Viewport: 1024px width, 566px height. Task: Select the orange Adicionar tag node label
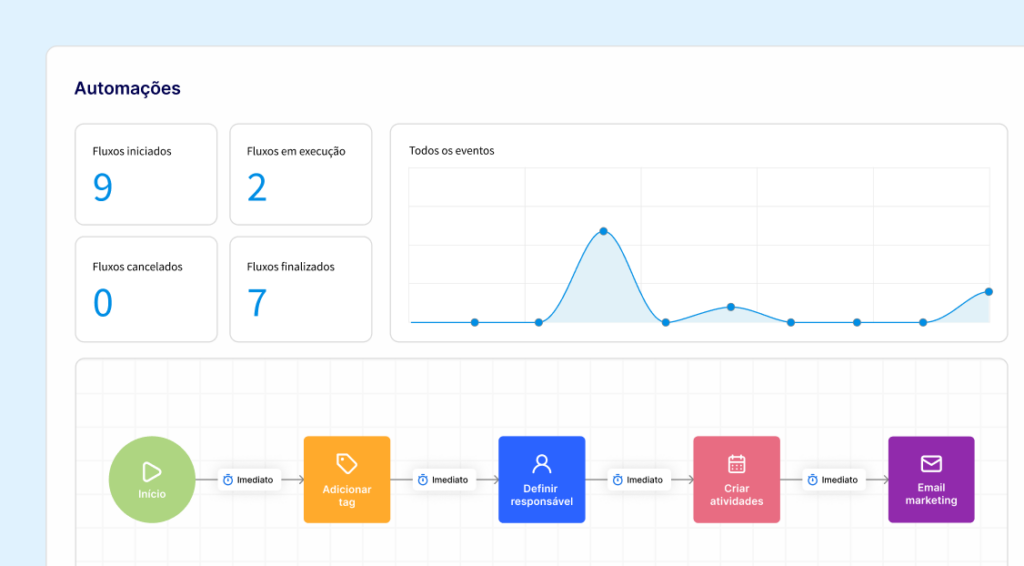click(x=347, y=495)
